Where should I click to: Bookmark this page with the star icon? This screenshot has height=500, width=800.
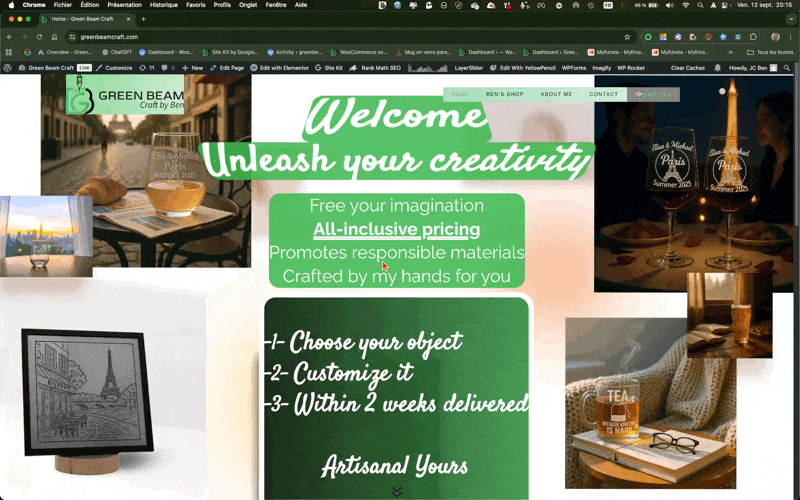click(x=627, y=37)
